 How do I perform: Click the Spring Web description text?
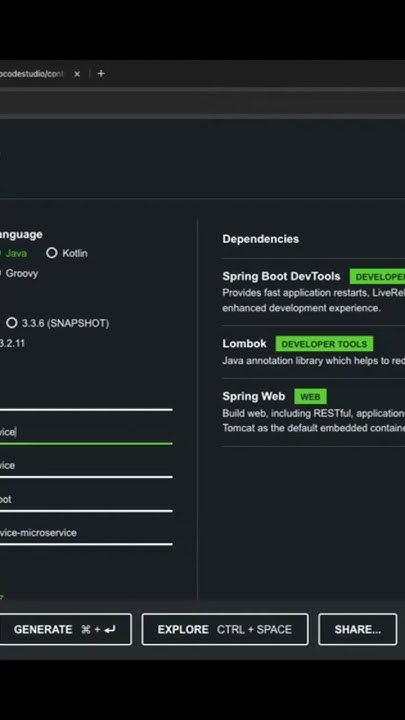point(314,421)
